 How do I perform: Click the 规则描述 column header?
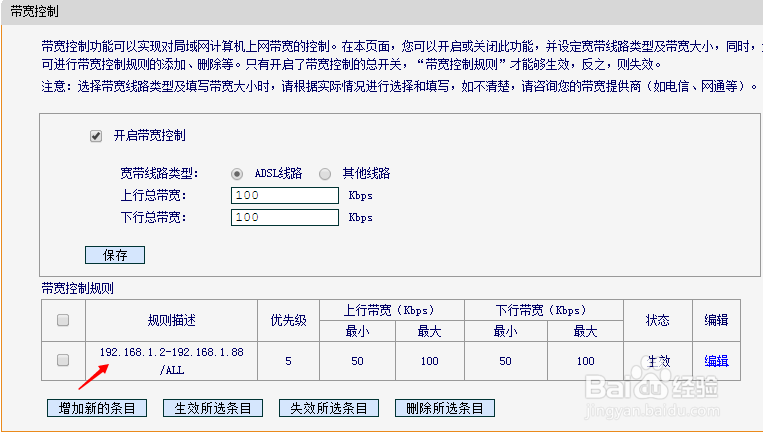172,320
